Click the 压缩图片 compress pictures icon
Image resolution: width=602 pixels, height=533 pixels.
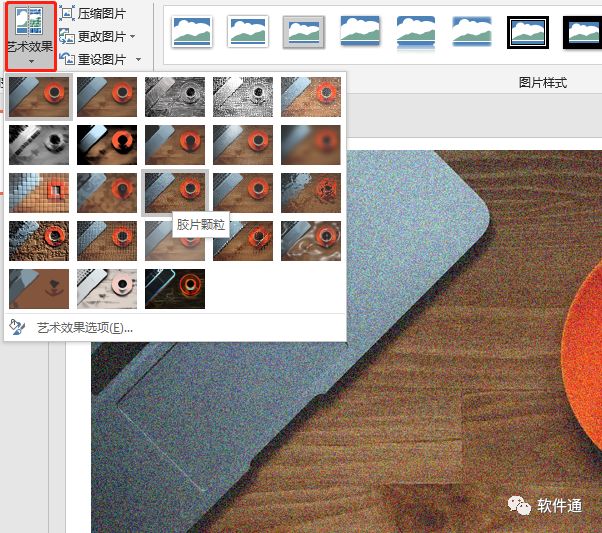point(67,13)
